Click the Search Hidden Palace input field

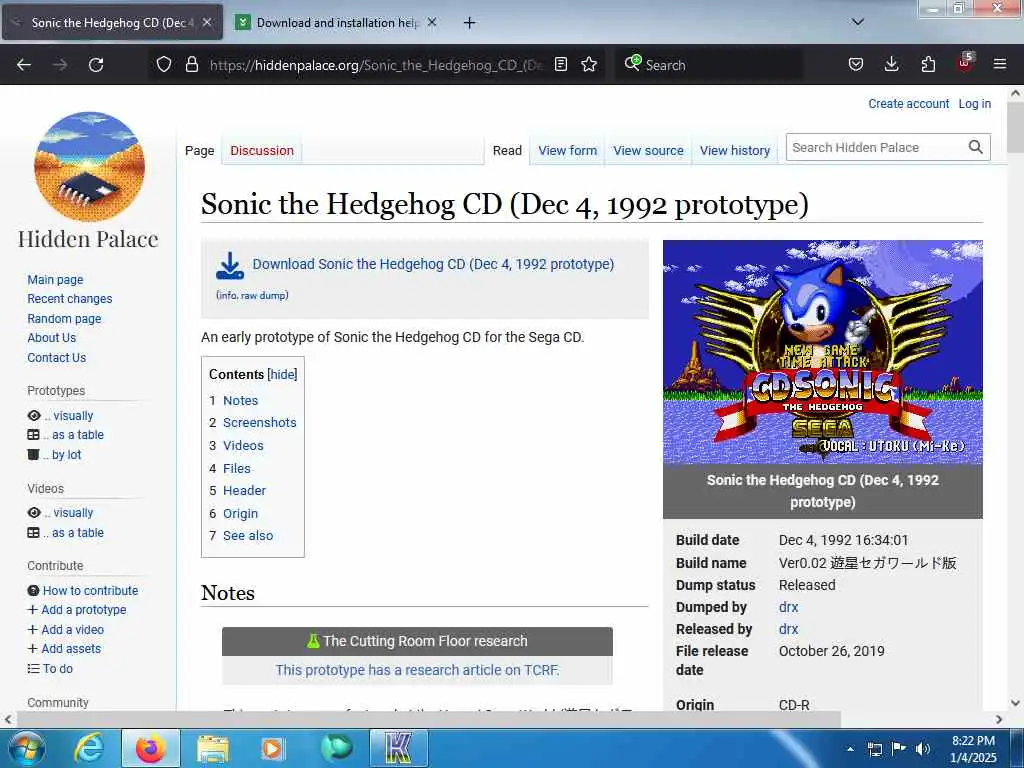tap(876, 148)
